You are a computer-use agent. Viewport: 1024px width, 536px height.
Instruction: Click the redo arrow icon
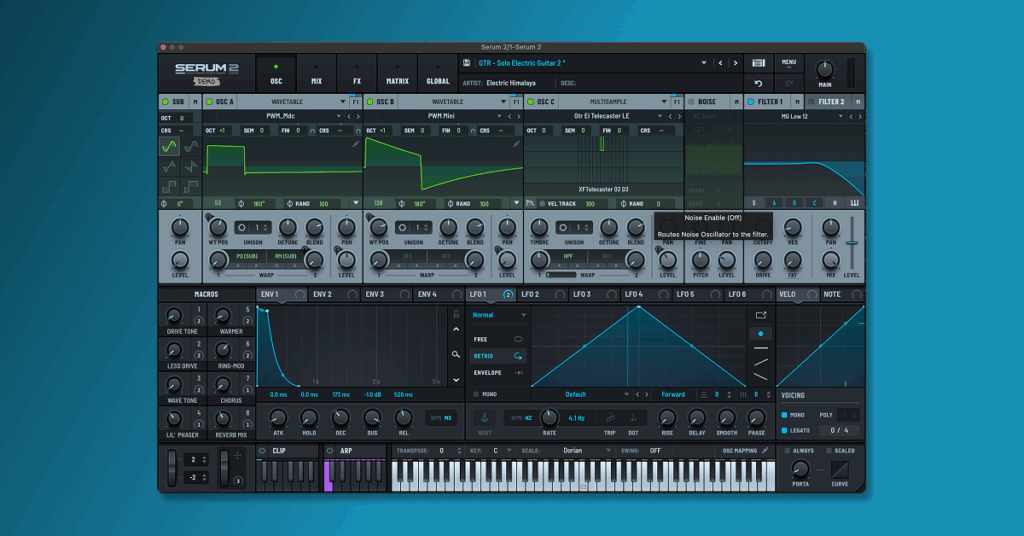coord(789,84)
